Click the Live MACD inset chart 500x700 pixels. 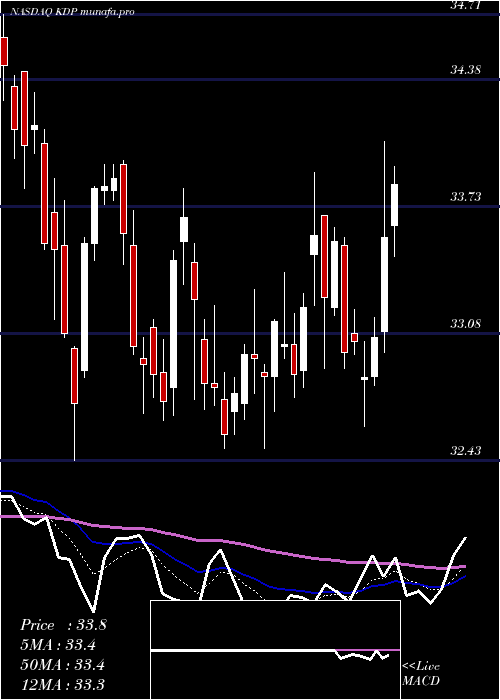tap(275, 650)
